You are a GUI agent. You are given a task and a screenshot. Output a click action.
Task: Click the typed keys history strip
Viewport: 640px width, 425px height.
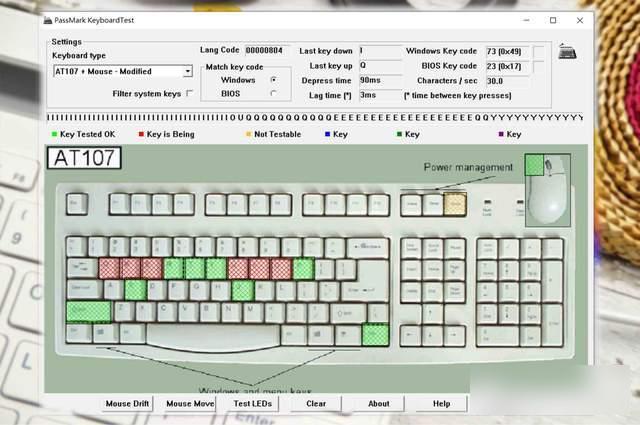coord(315,118)
